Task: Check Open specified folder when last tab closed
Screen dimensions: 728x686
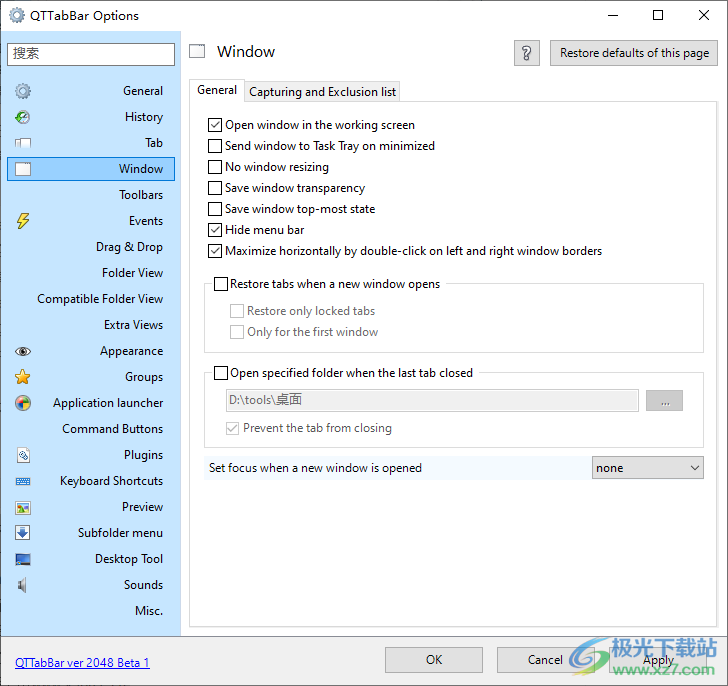Action: tap(221, 373)
